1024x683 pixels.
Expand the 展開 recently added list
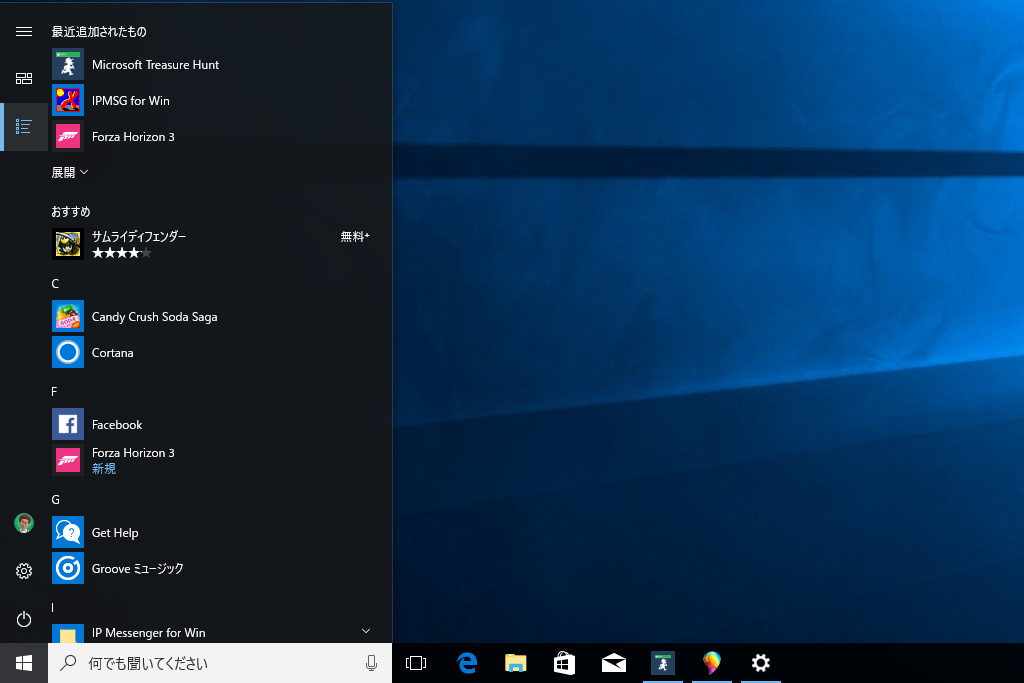pyautogui.click(x=70, y=173)
